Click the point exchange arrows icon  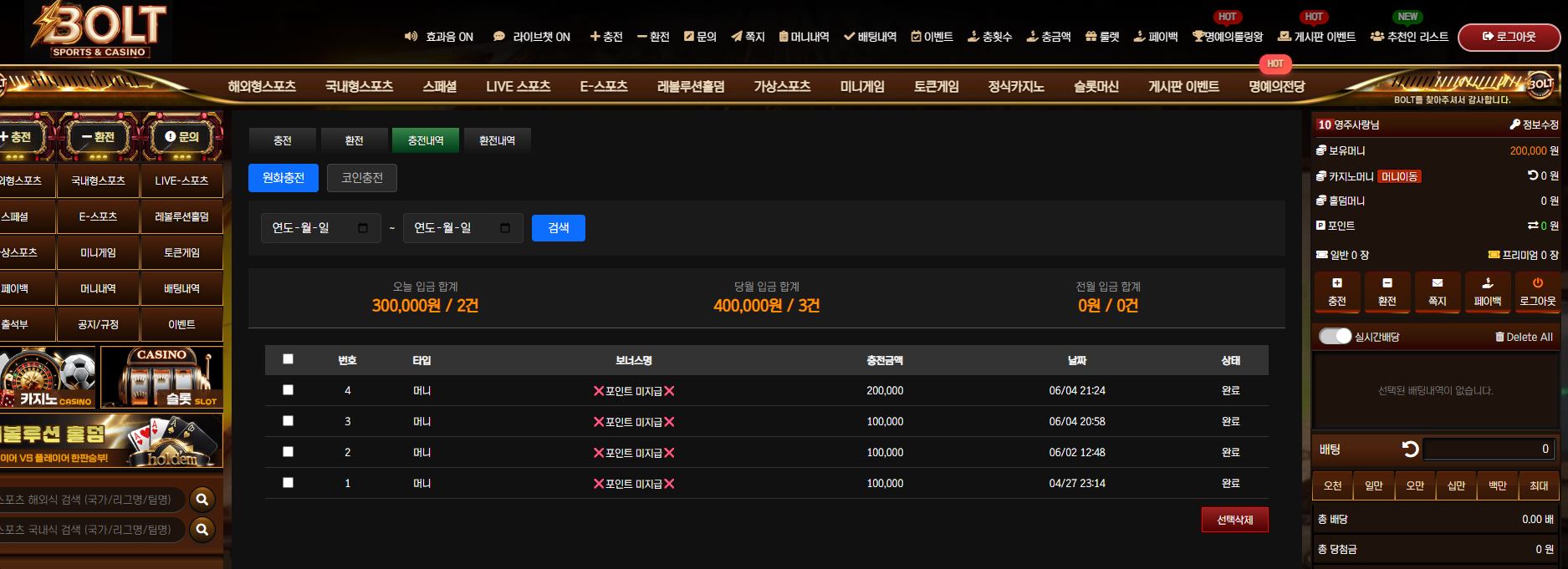1532,226
